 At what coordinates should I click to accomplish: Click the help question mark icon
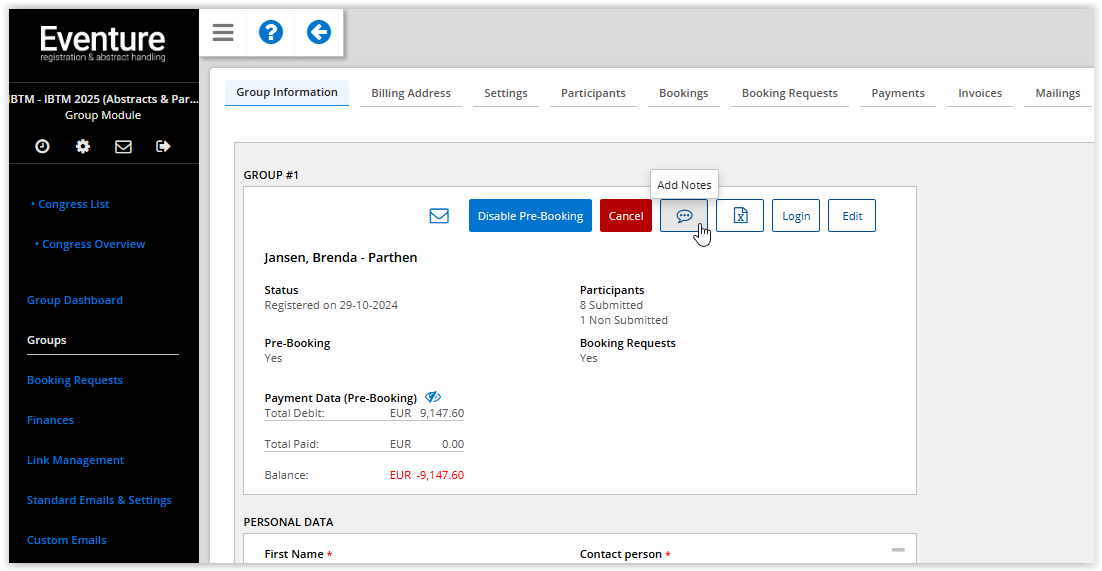point(270,33)
